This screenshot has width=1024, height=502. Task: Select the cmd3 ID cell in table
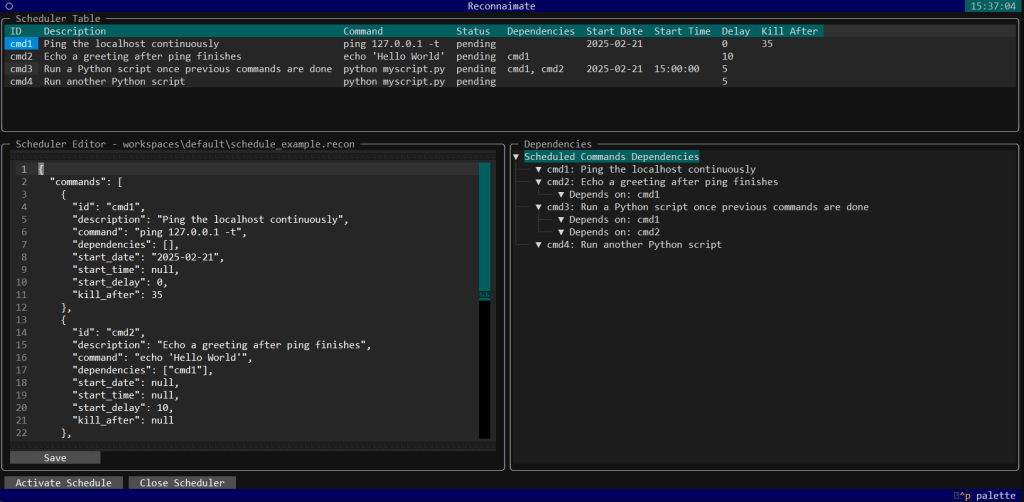click(x=21, y=69)
